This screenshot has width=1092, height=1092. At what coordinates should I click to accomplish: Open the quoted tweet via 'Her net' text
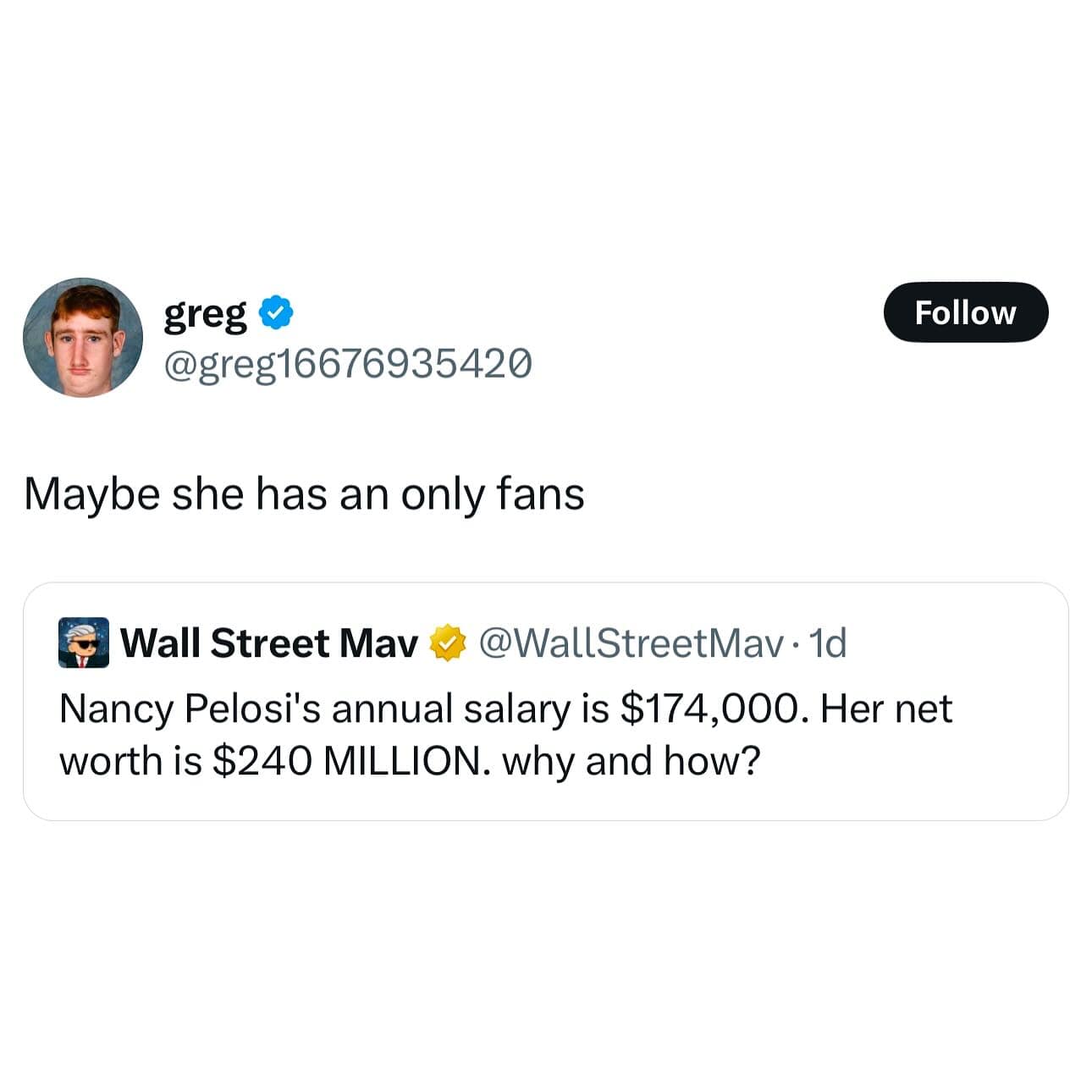(886, 709)
